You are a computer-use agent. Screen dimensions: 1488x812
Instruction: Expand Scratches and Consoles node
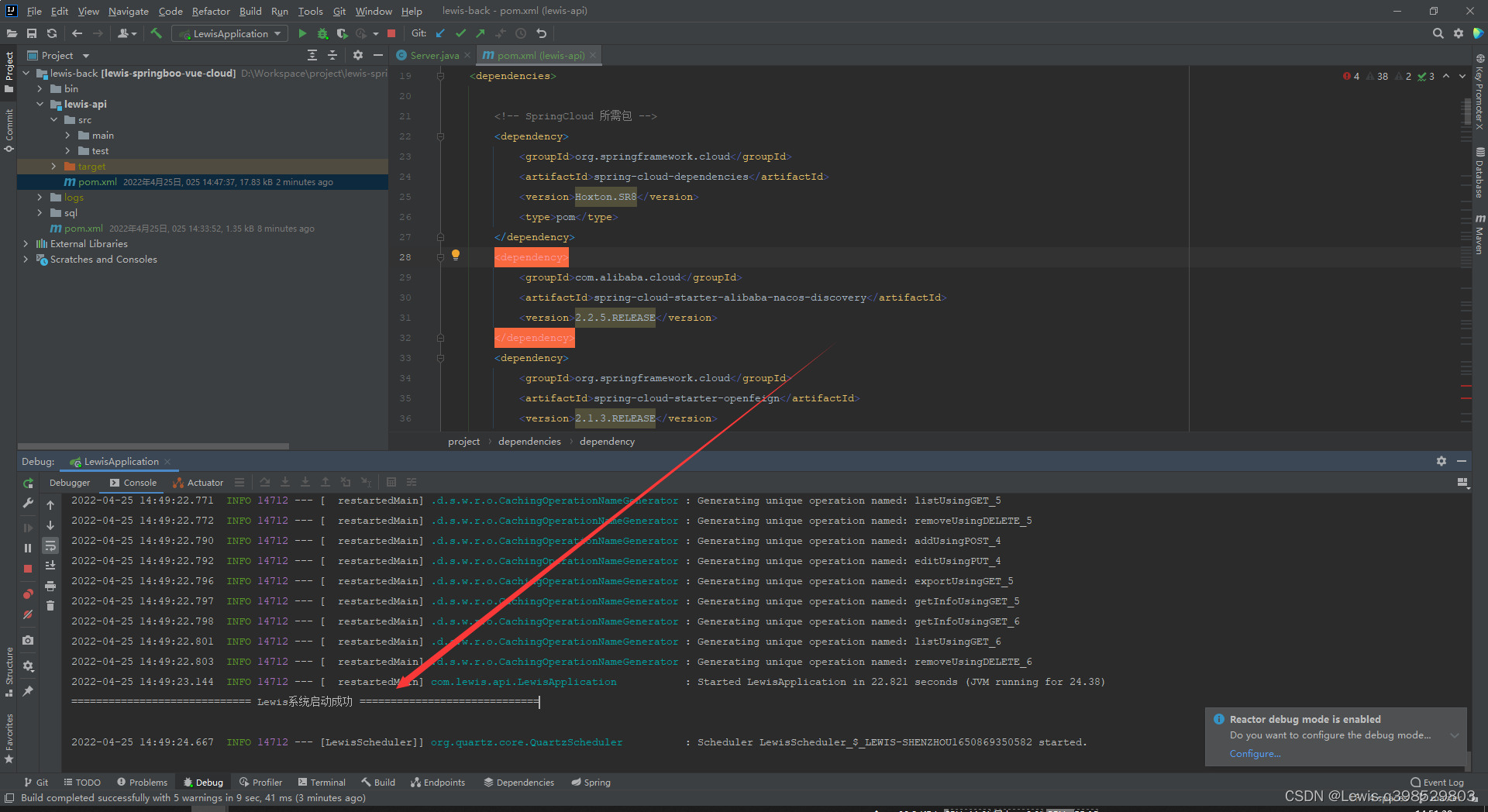(26, 260)
